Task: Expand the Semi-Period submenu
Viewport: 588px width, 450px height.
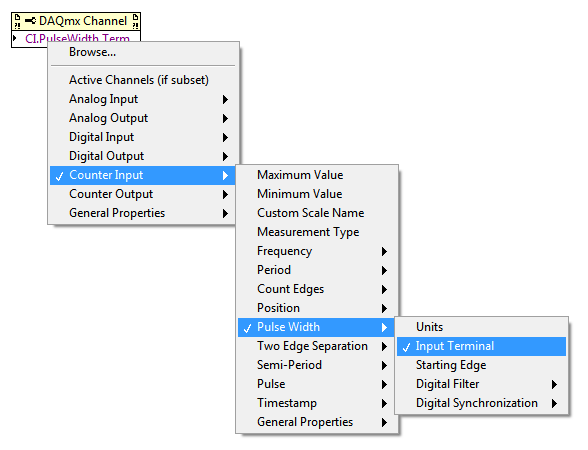Action: click(316, 365)
